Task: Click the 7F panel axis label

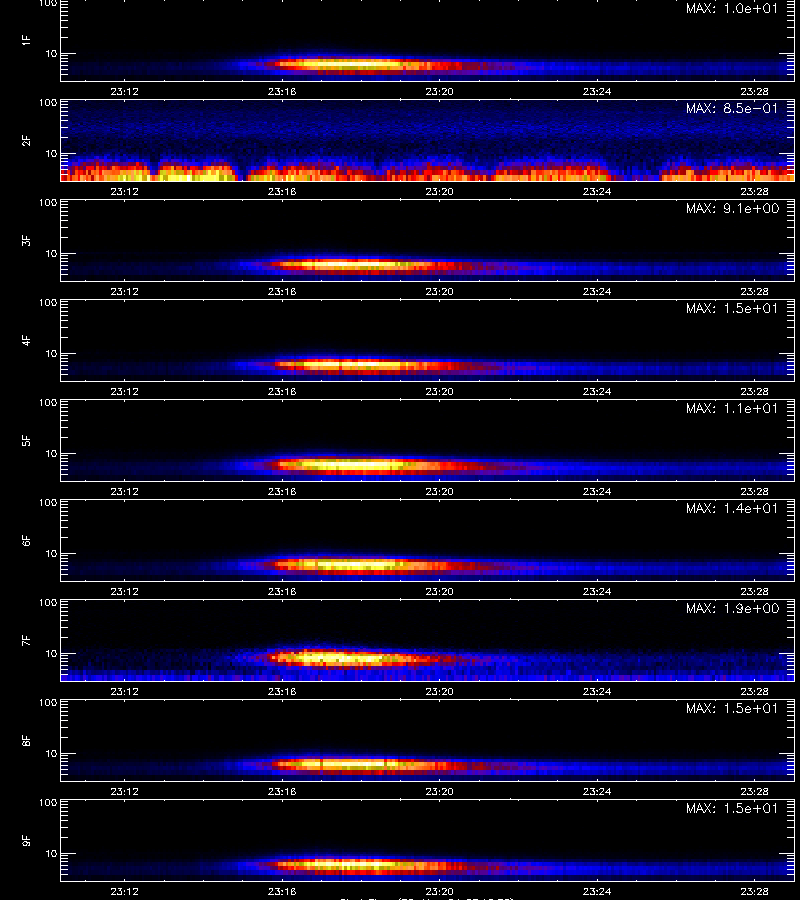Action: pos(26,641)
